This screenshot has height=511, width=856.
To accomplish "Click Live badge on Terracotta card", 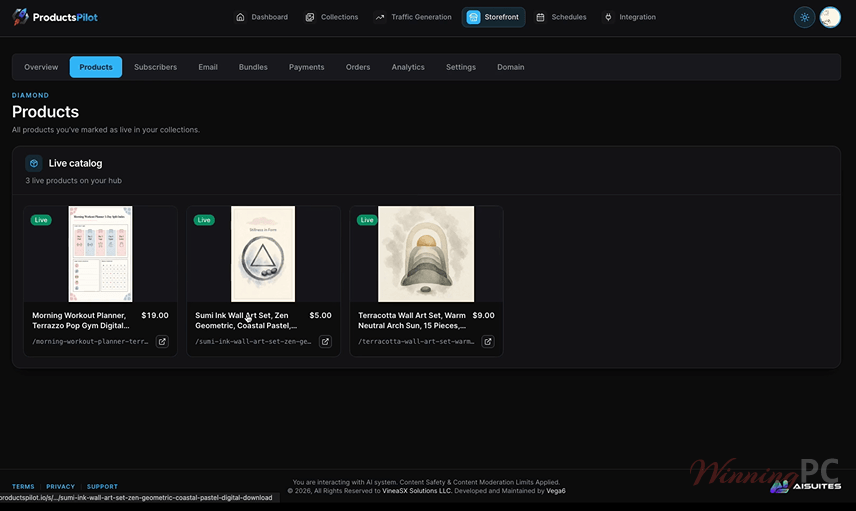I will coord(367,220).
